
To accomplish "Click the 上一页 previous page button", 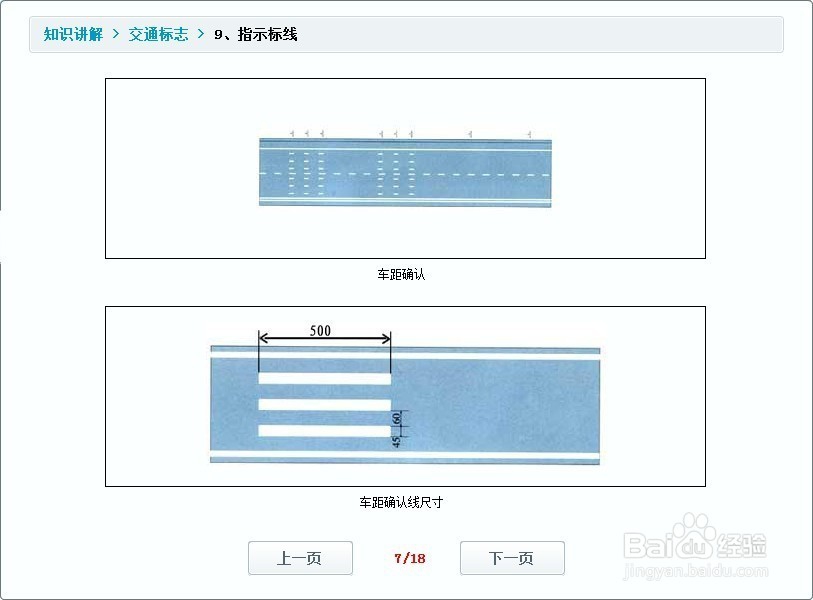I will coord(300,558).
